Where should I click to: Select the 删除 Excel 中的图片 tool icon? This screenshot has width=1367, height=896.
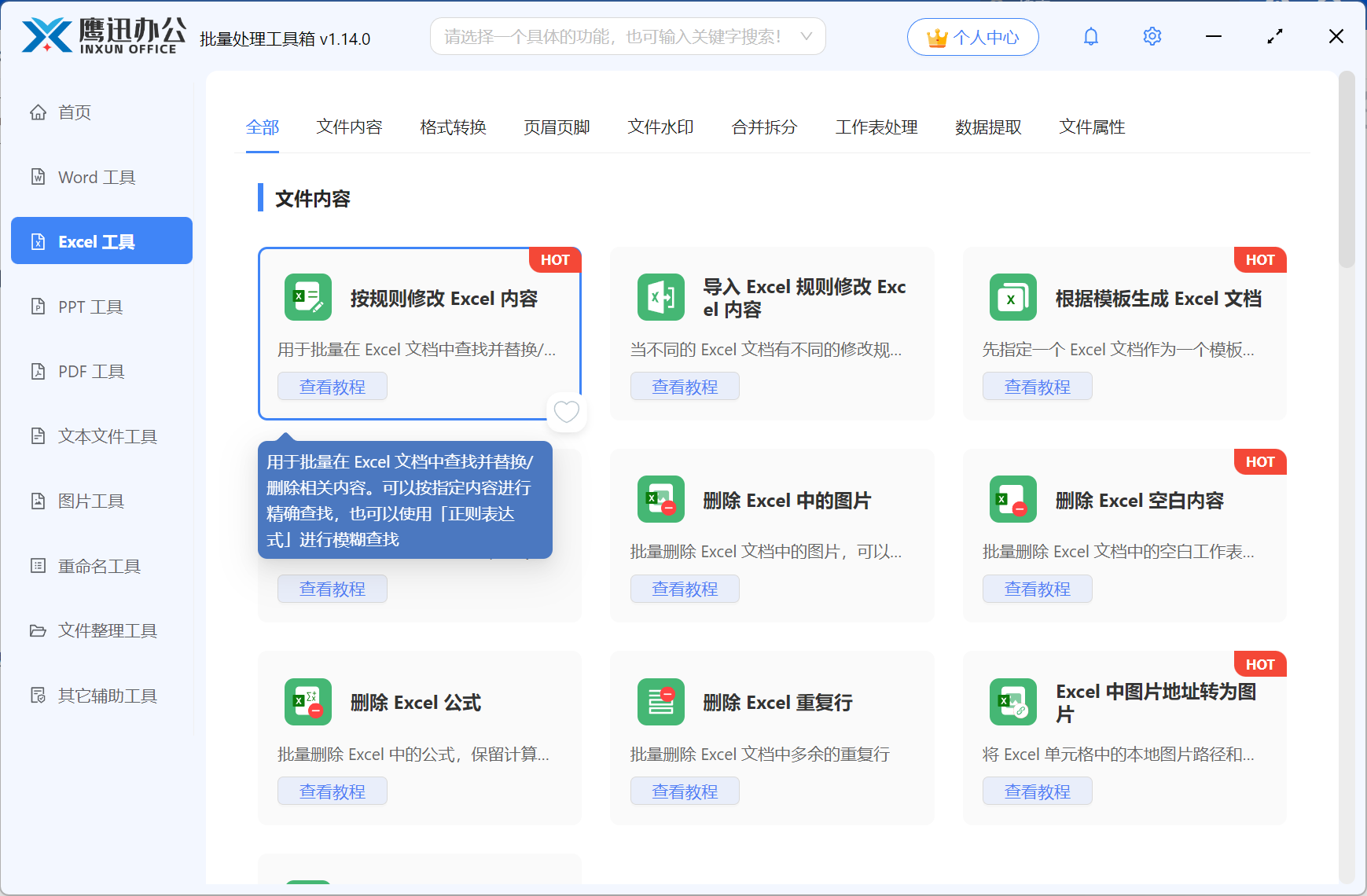tap(660, 499)
